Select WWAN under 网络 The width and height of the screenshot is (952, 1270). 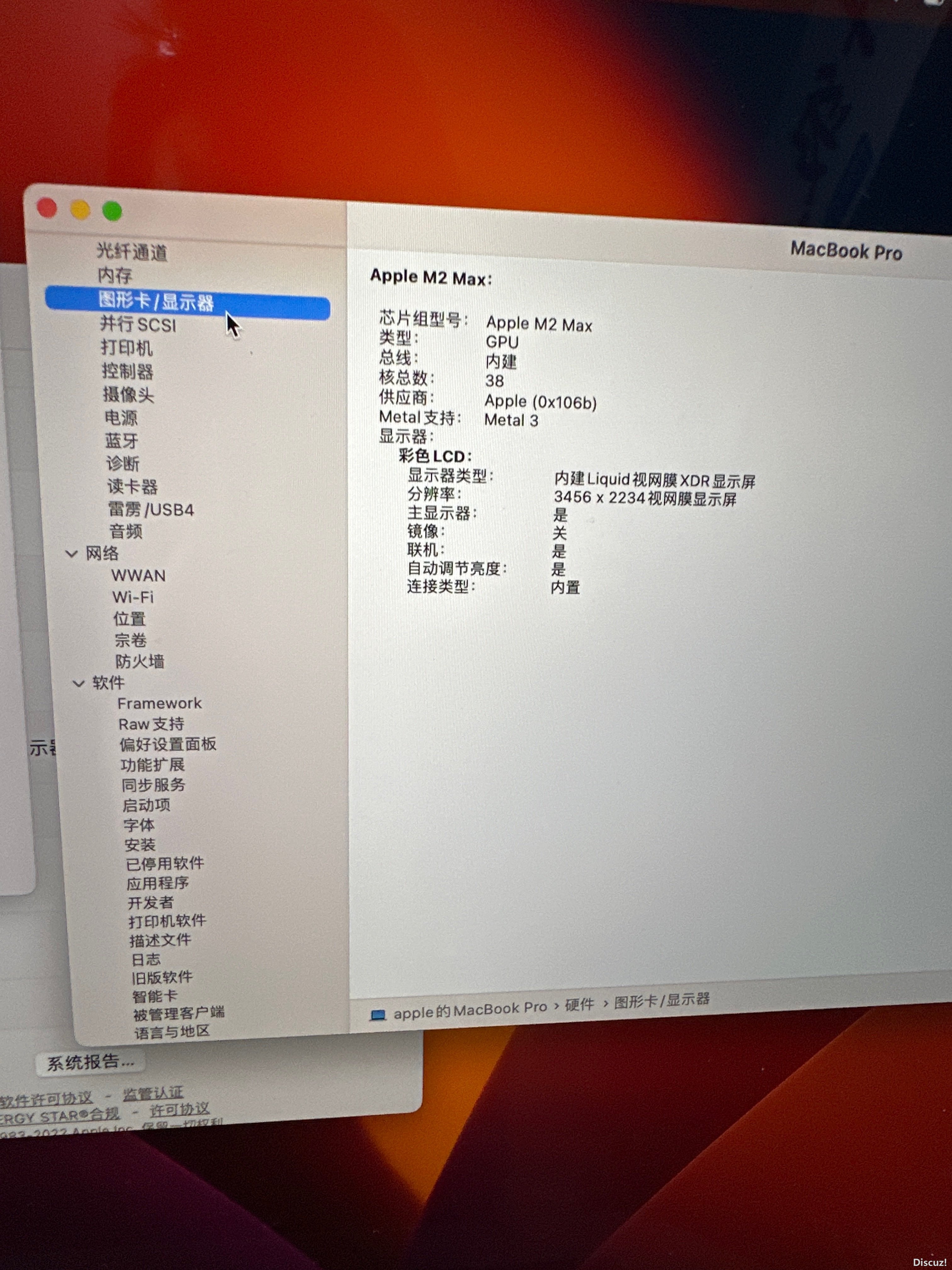coord(138,575)
